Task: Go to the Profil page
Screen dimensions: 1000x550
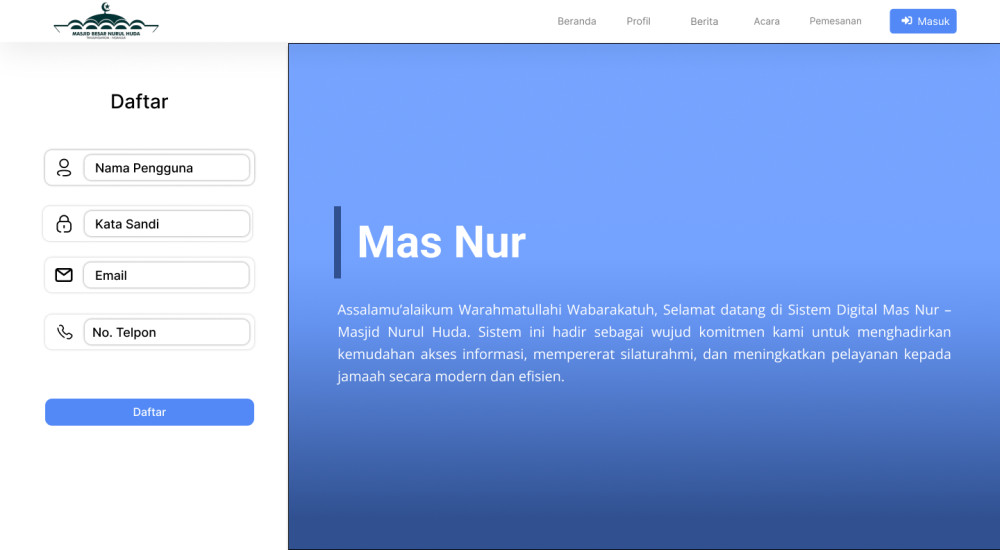Action: (638, 21)
